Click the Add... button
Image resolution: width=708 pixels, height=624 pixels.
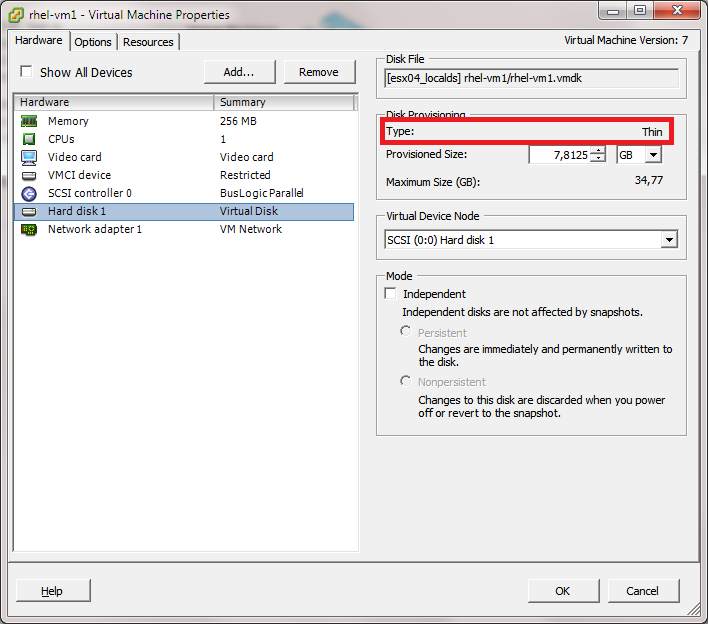pos(239,72)
